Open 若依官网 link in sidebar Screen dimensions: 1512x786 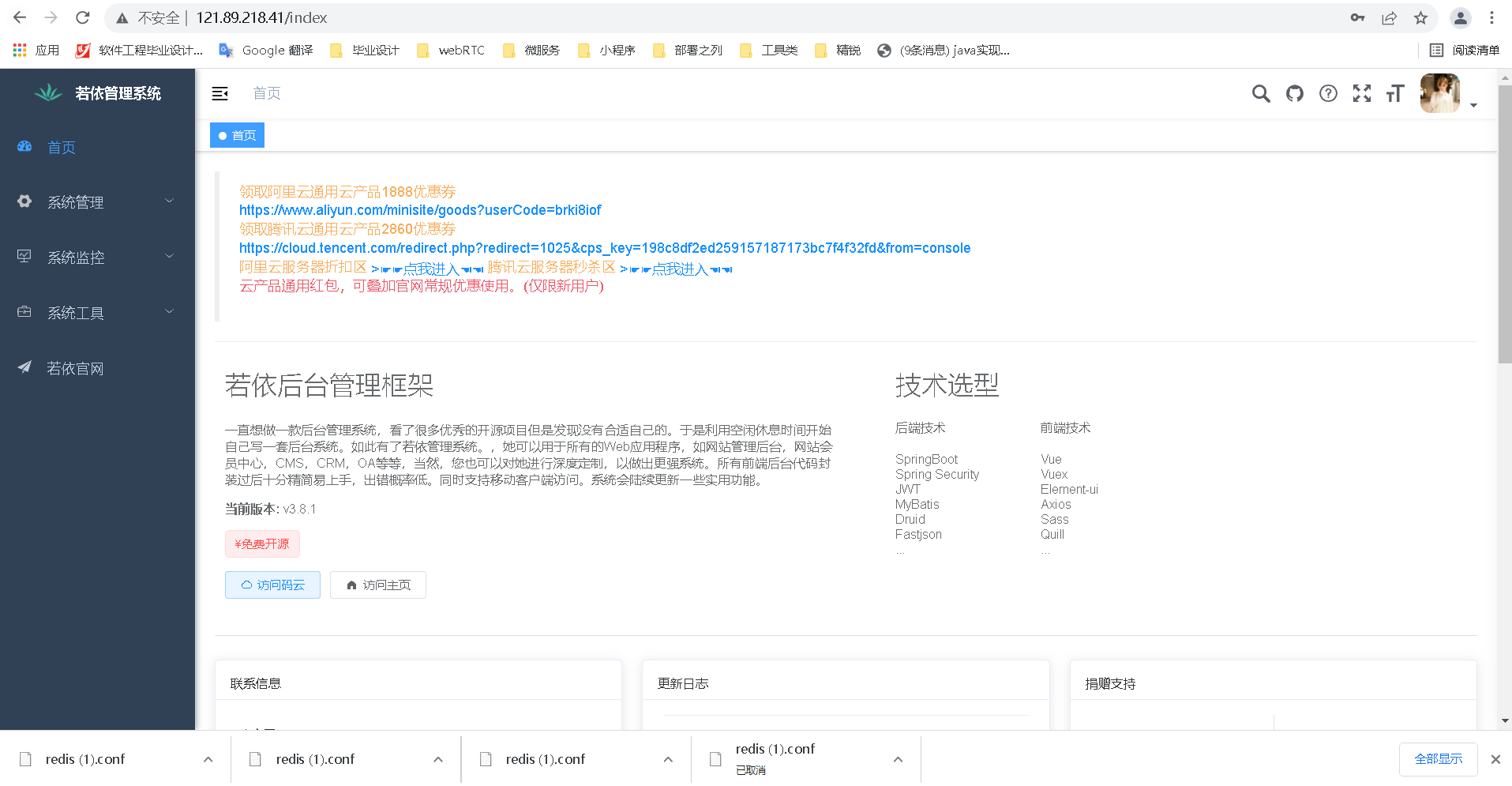97,368
